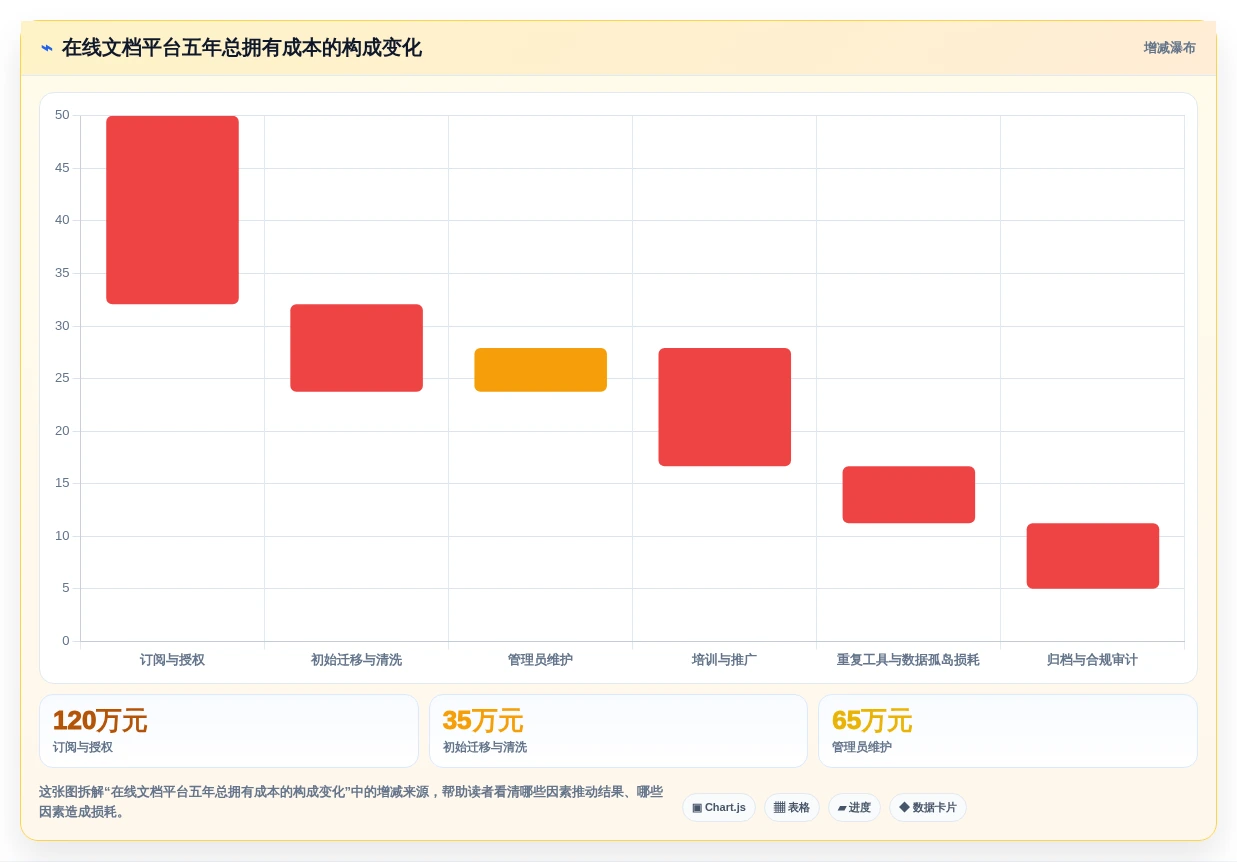Viewport: 1237px width, 862px height.
Task: Click the 表格 chip
Action: coord(792,808)
